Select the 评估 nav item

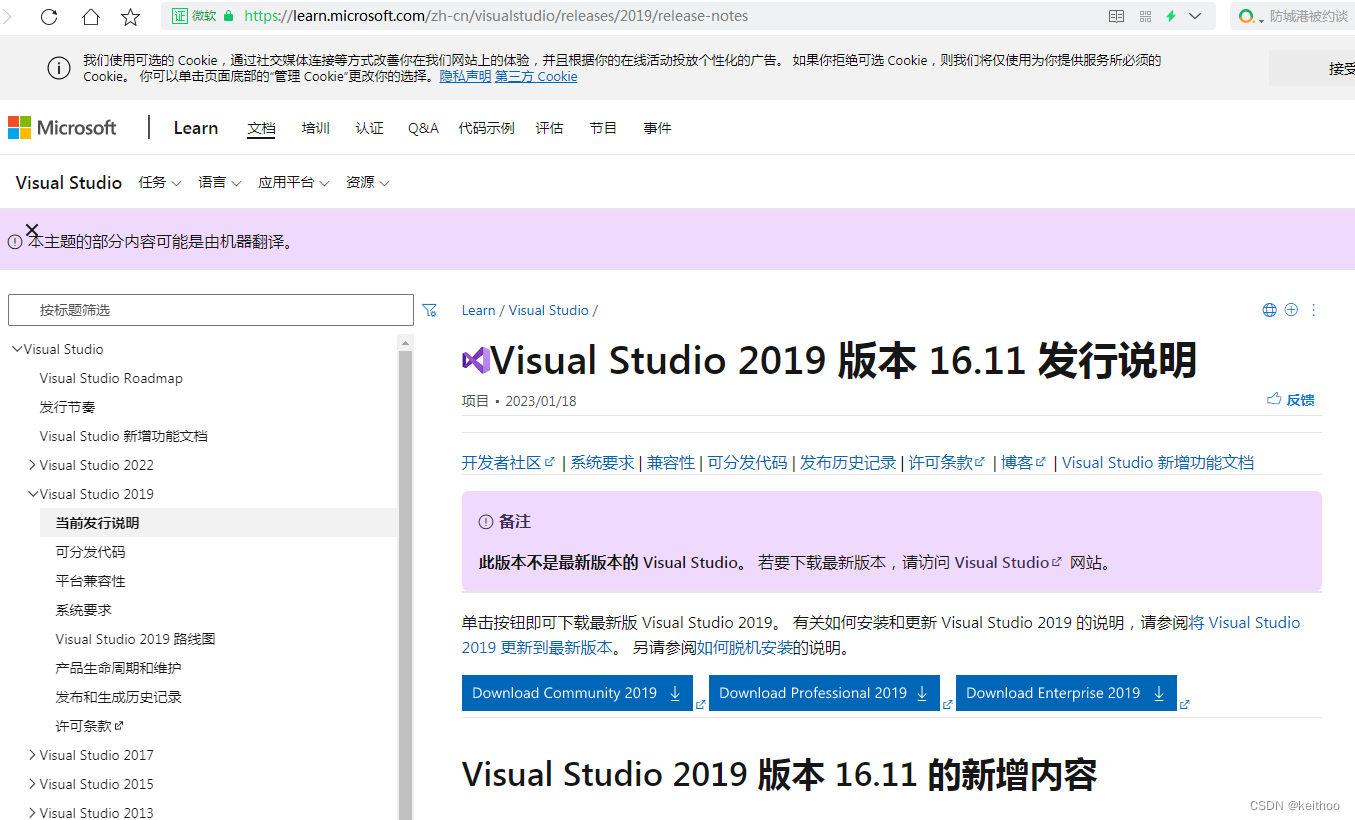coord(549,128)
